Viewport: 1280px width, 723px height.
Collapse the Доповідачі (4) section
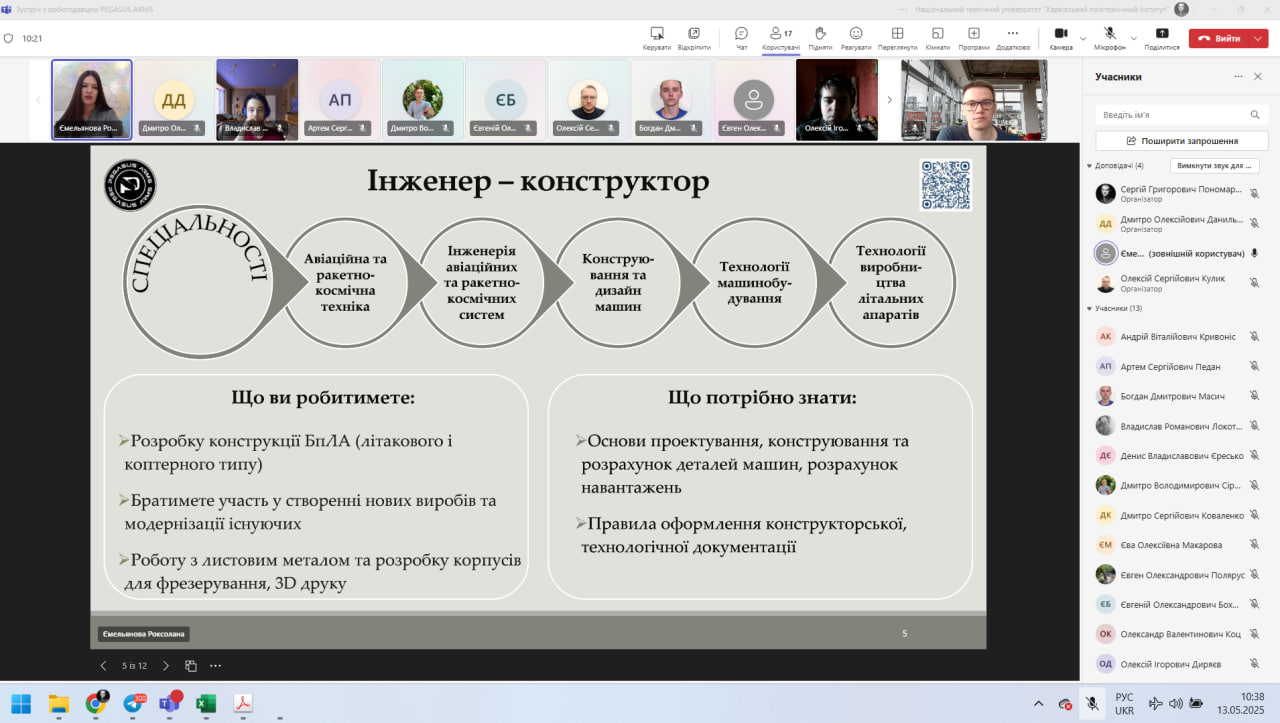pos(1089,166)
